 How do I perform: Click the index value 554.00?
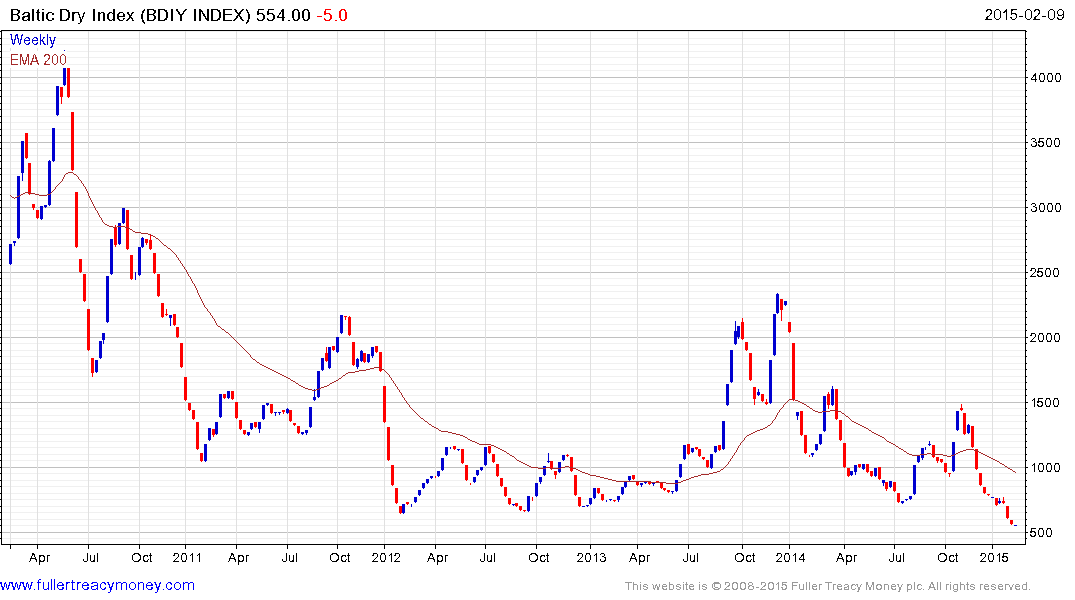coord(283,15)
